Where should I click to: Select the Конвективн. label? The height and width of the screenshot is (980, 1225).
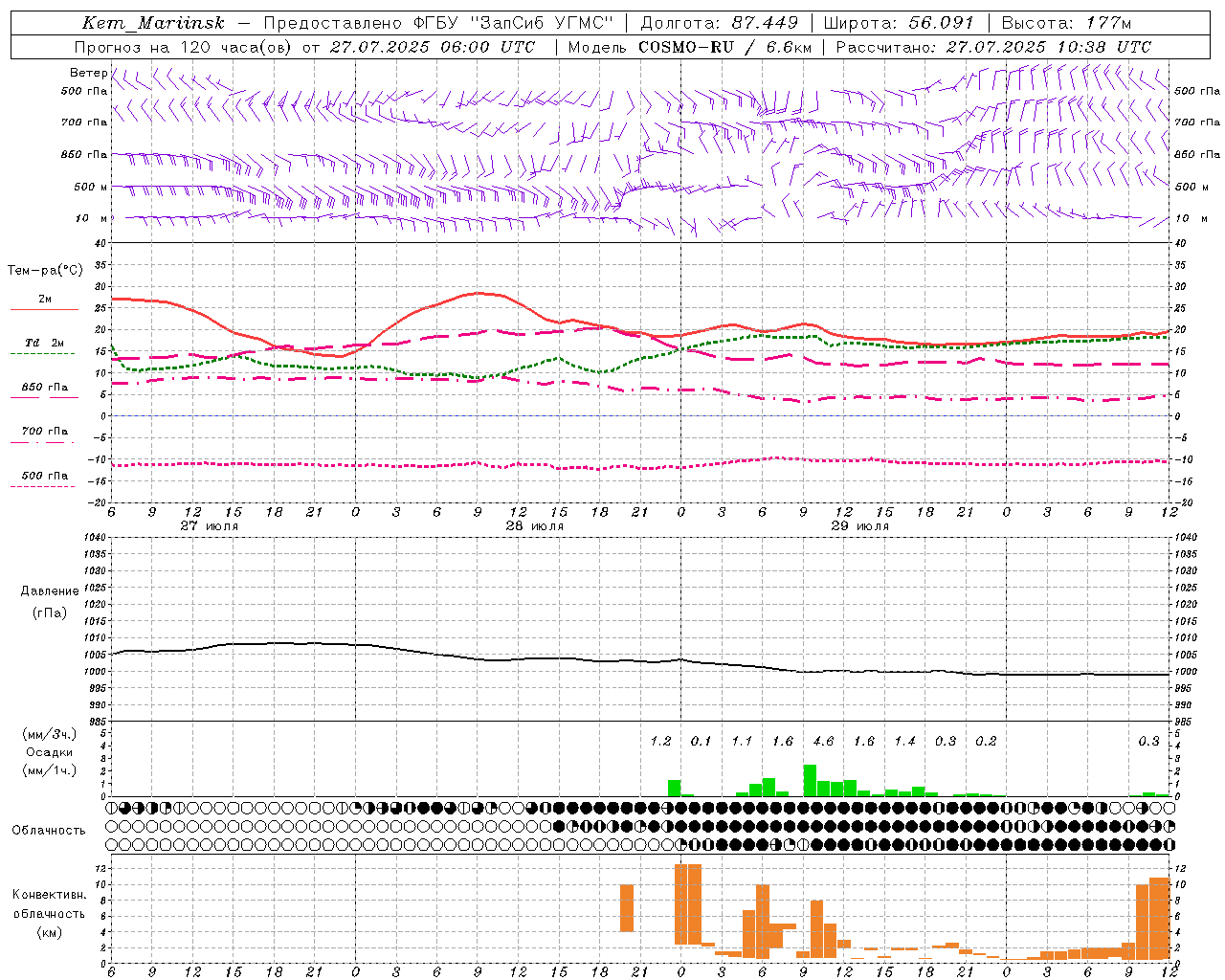[49, 895]
